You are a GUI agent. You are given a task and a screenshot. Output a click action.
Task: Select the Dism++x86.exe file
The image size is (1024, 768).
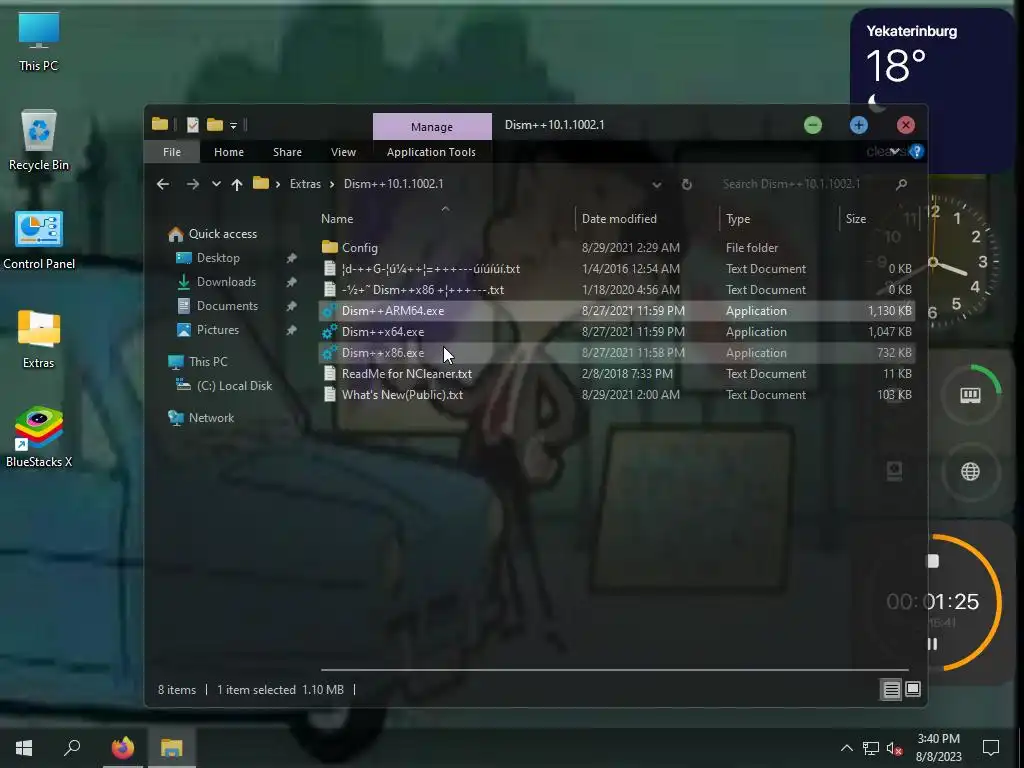coord(616,353)
